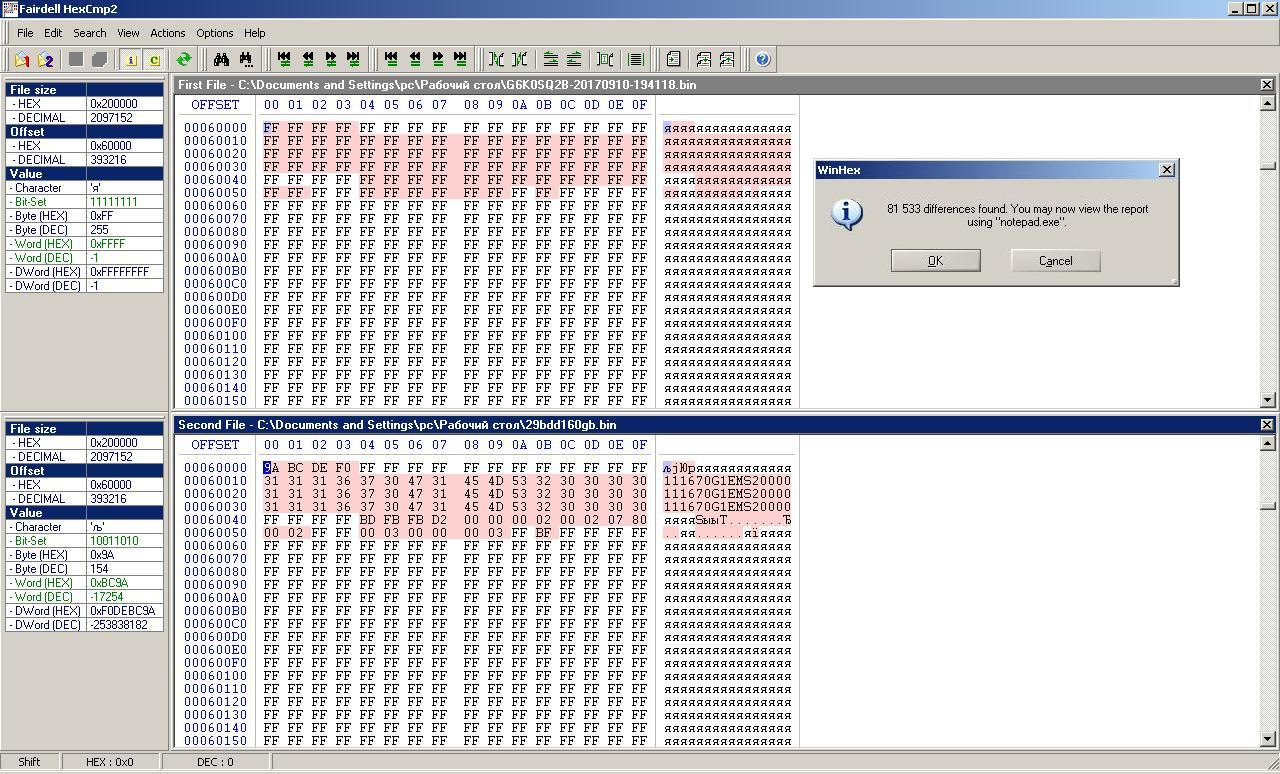Close the WinHex dialog with X
This screenshot has height=774, width=1280.
1166,170
